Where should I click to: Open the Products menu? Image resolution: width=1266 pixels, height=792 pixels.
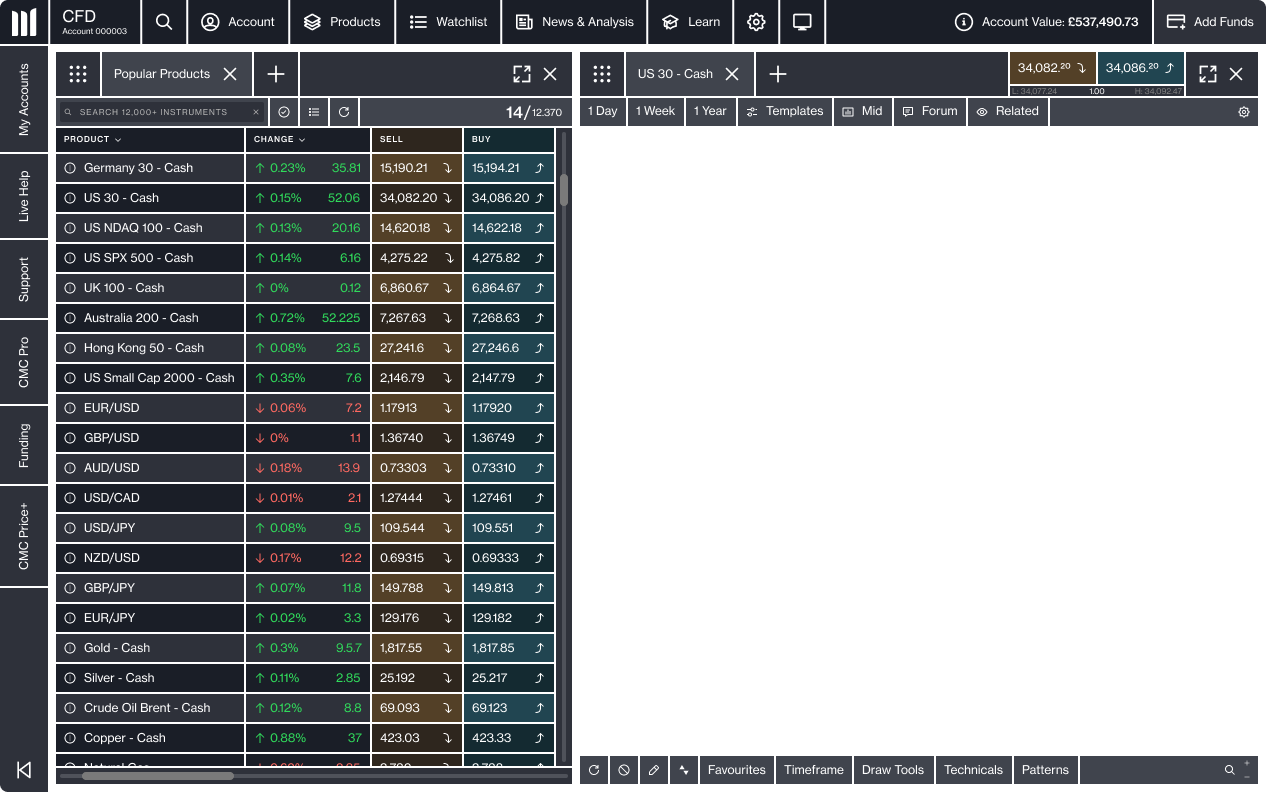coord(342,22)
